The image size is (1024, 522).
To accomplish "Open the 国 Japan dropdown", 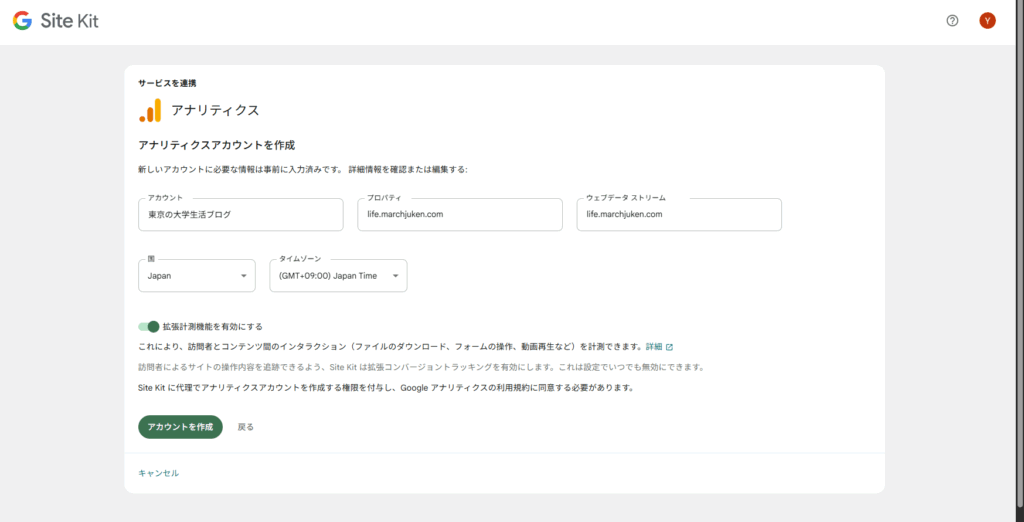I will (197, 276).
